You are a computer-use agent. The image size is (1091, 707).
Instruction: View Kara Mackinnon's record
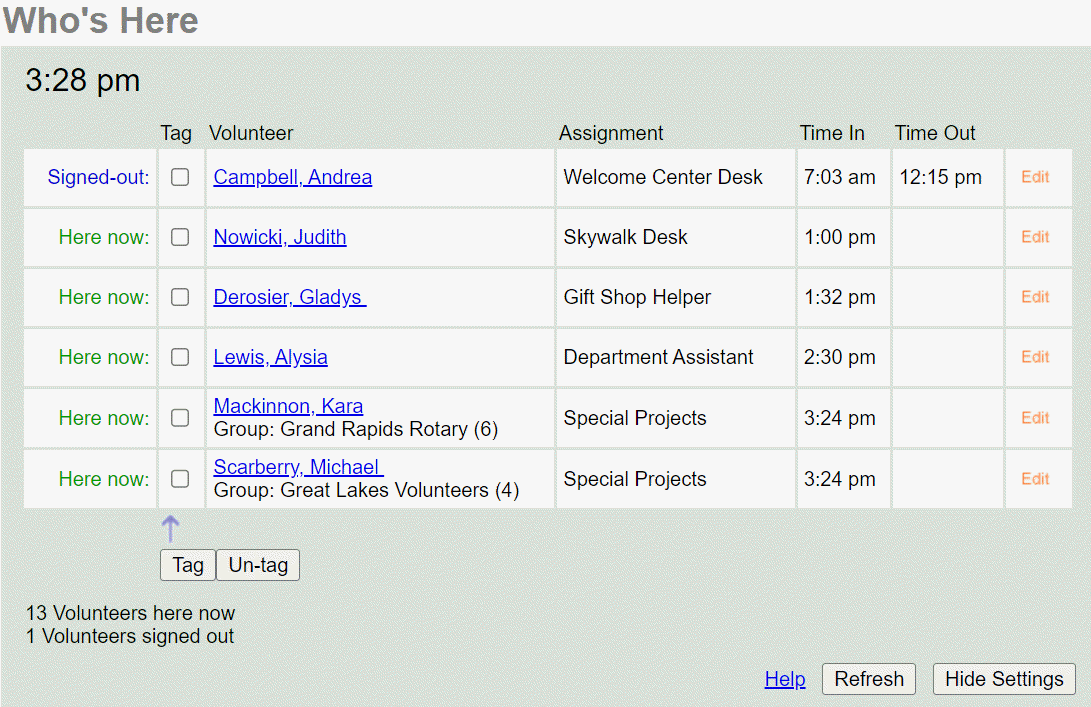click(x=288, y=406)
